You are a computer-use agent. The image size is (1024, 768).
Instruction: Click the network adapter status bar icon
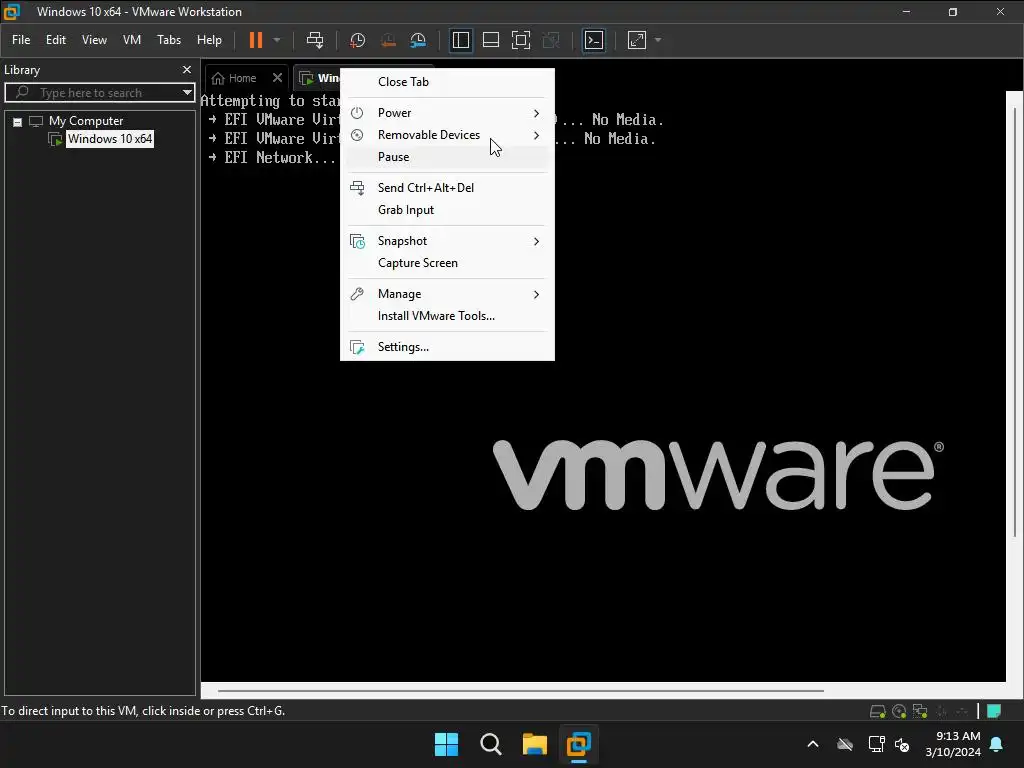pyautogui.click(x=920, y=711)
